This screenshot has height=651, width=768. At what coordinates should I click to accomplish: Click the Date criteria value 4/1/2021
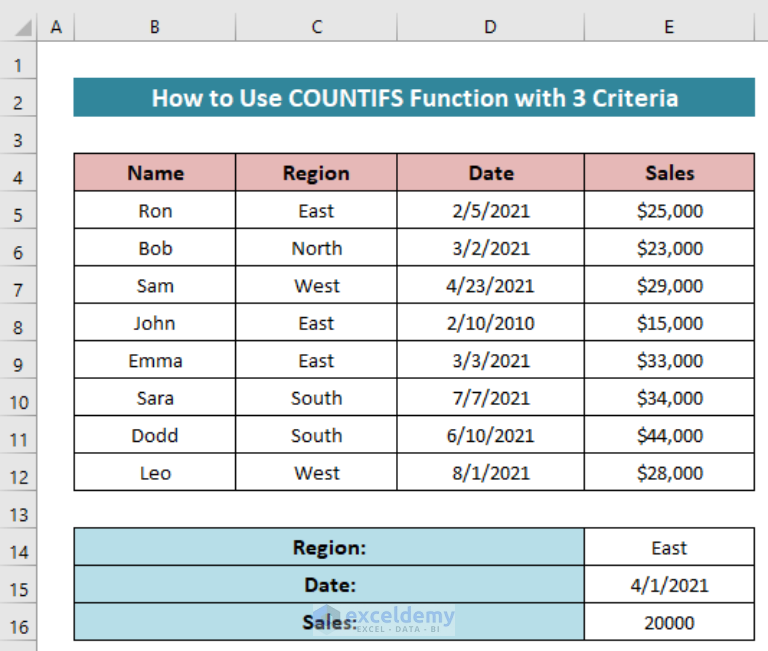tap(669, 585)
